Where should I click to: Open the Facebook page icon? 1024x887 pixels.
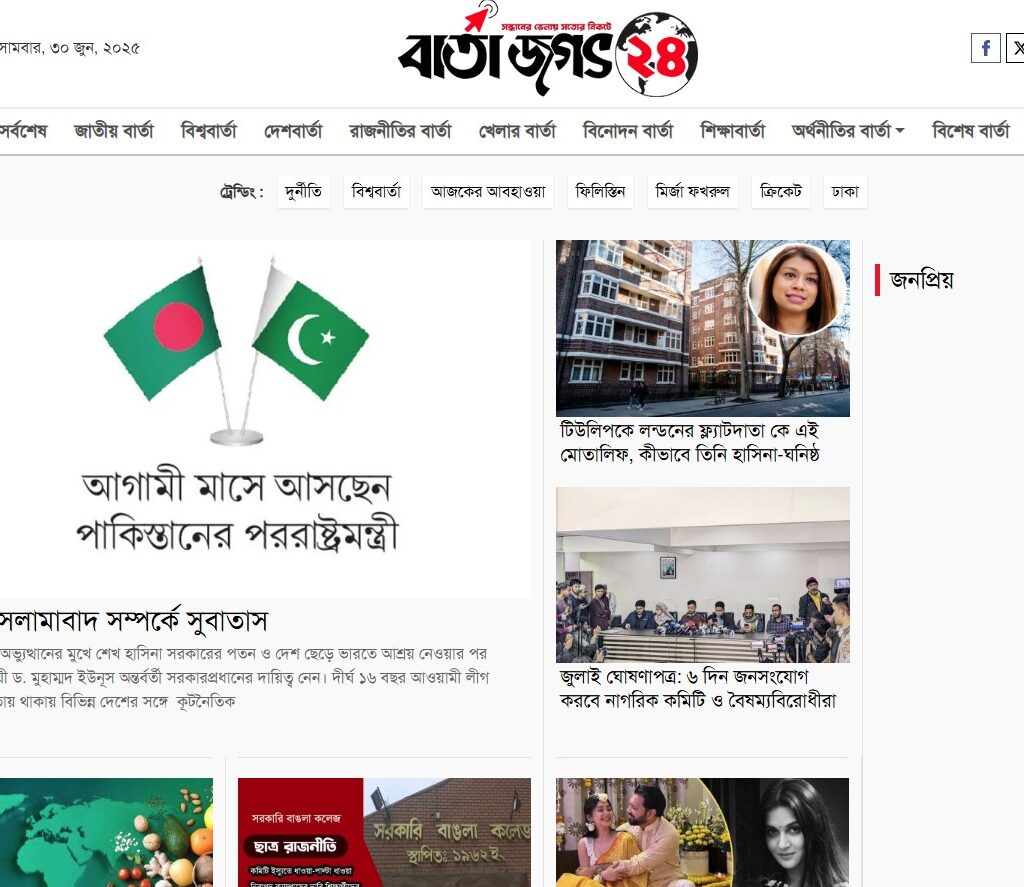point(985,48)
